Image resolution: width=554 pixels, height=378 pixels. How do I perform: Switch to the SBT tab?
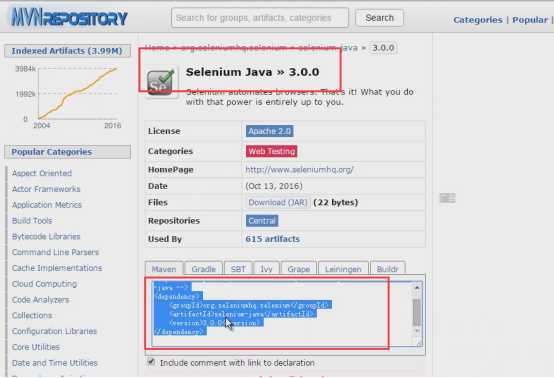pyautogui.click(x=238, y=269)
